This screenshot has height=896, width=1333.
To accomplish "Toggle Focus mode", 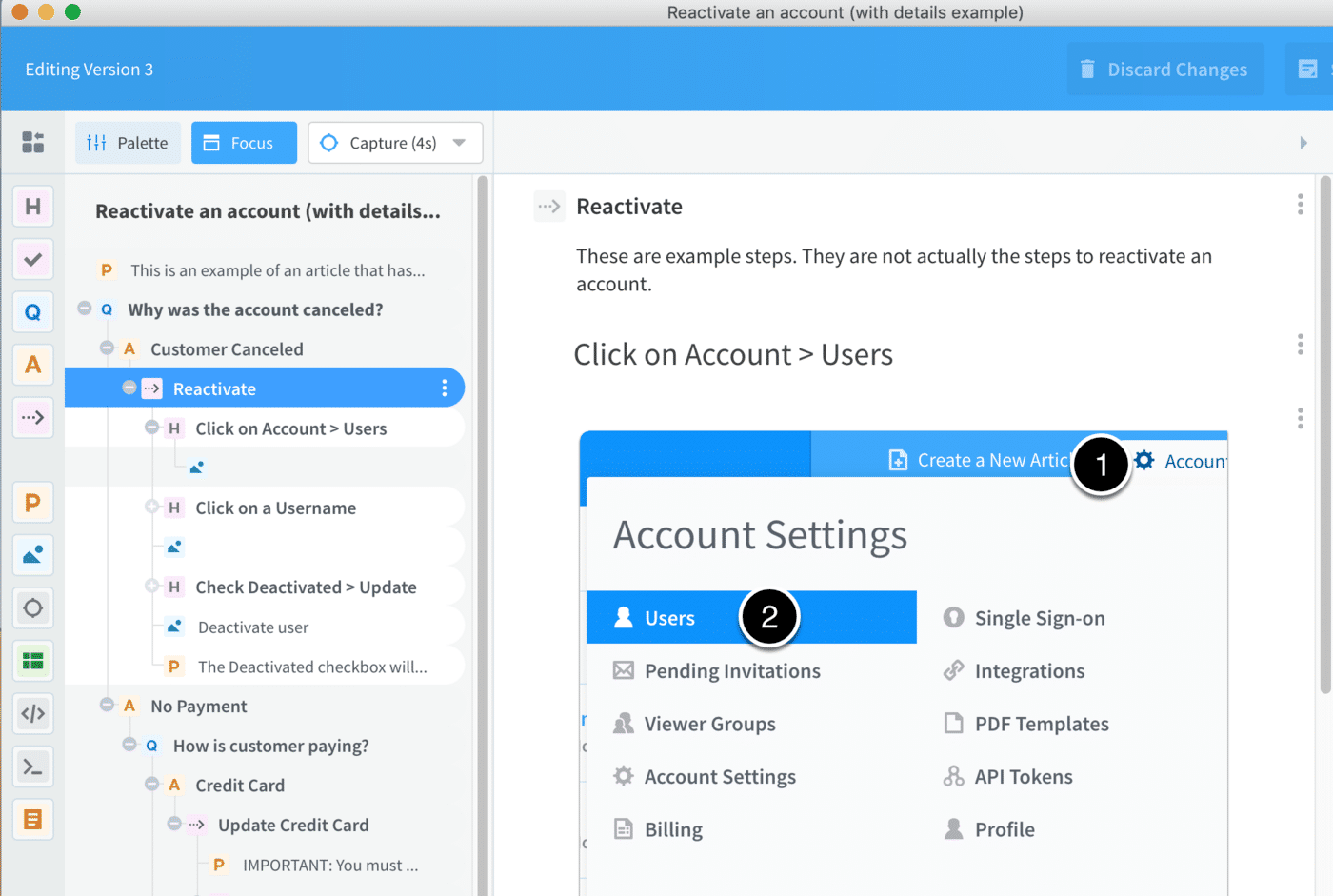I will (x=244, y=142).
